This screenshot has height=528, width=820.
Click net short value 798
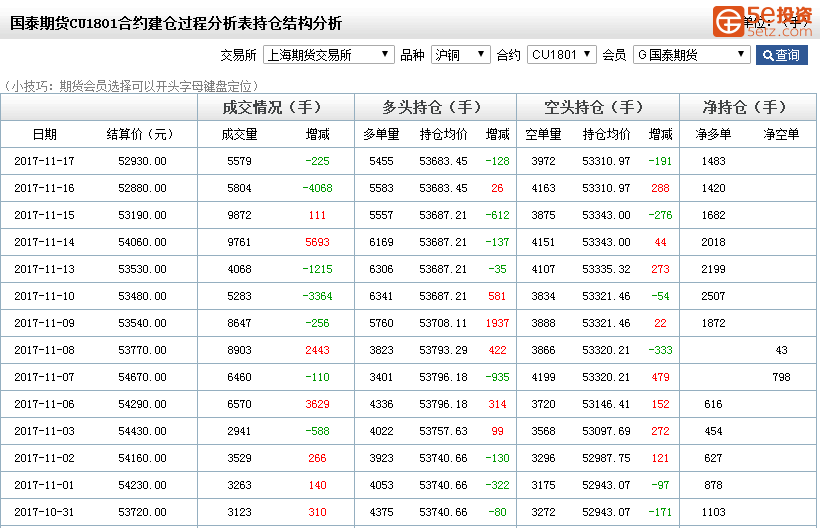point(781,377)
